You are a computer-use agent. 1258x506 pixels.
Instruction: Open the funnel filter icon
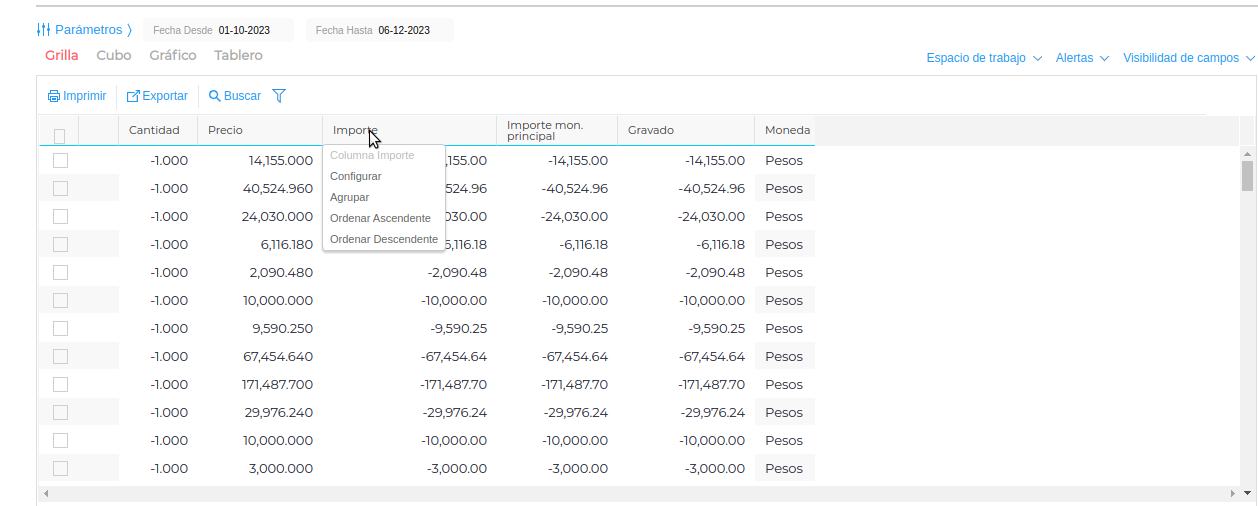[279, 96]
